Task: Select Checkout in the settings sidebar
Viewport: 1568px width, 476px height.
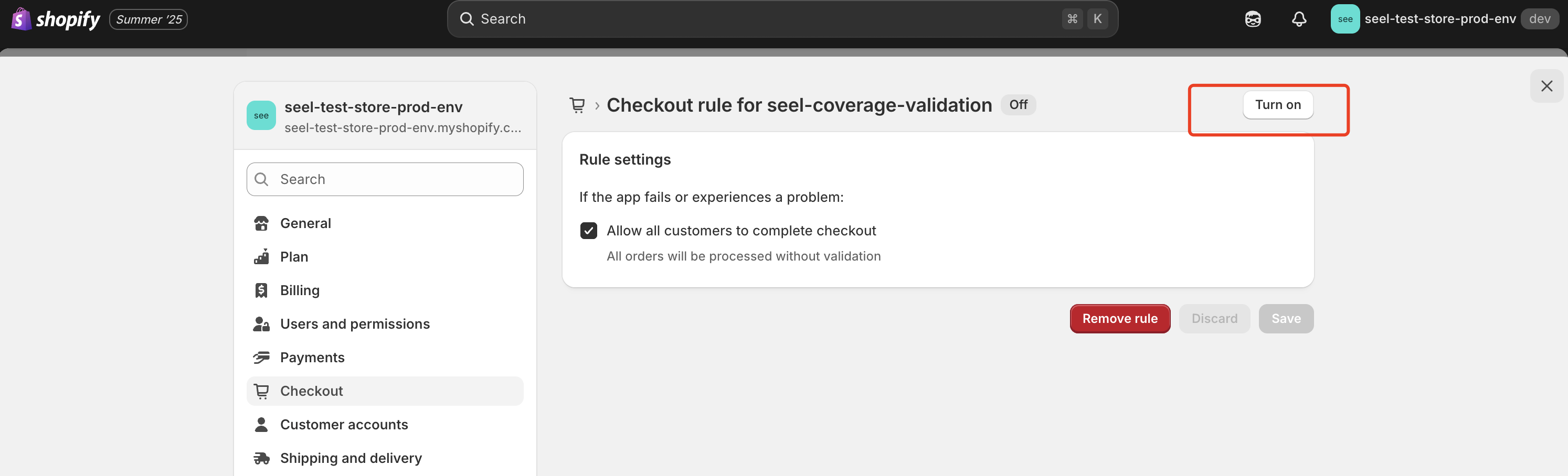Action: (x=311, y=392)
